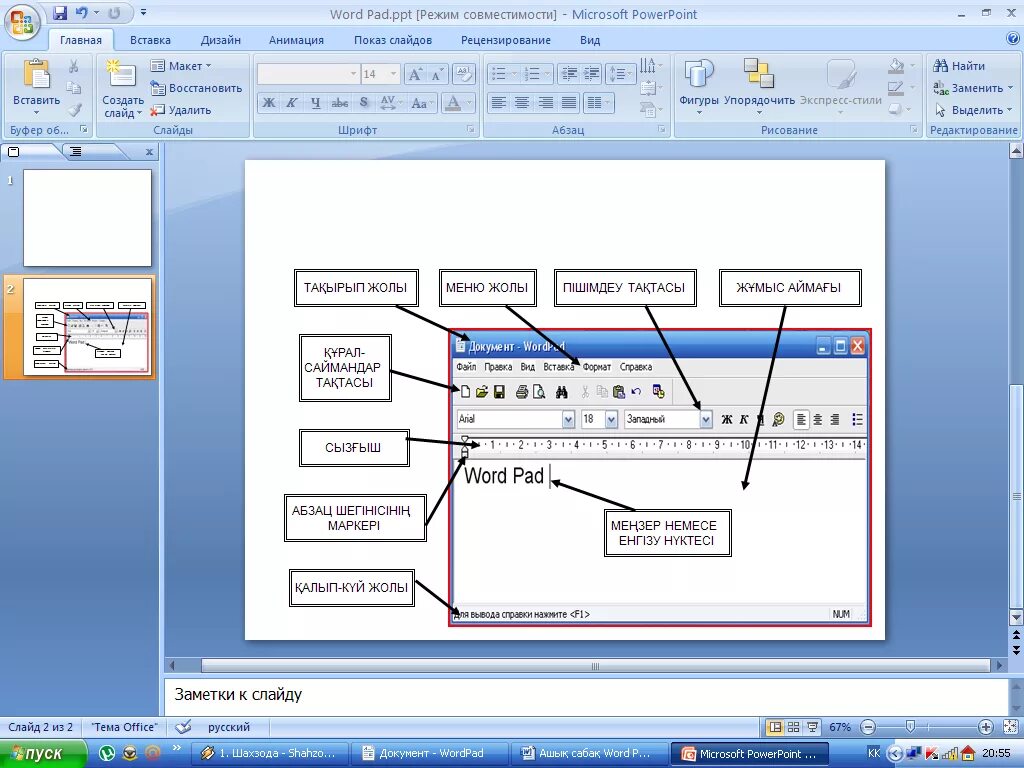1024x768 pixels.
Task: Increase list indent level icon
Action: 592,74
